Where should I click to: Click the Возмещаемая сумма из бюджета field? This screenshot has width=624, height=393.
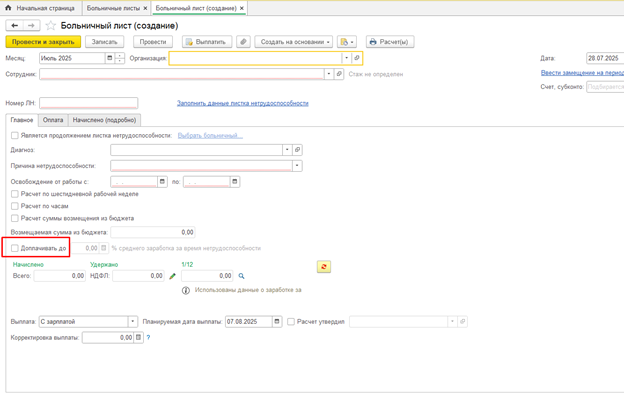[x=153, y=232]
